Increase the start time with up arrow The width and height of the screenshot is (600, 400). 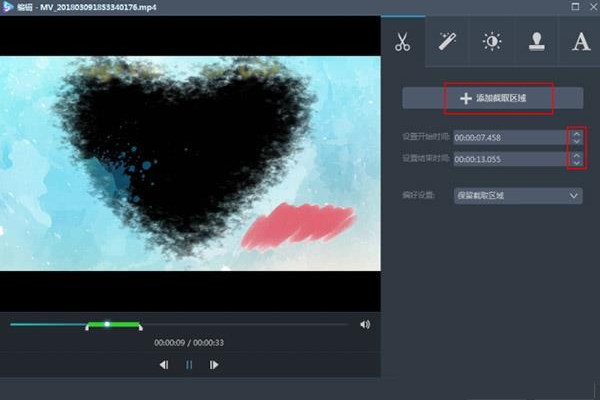coord(576,133)
